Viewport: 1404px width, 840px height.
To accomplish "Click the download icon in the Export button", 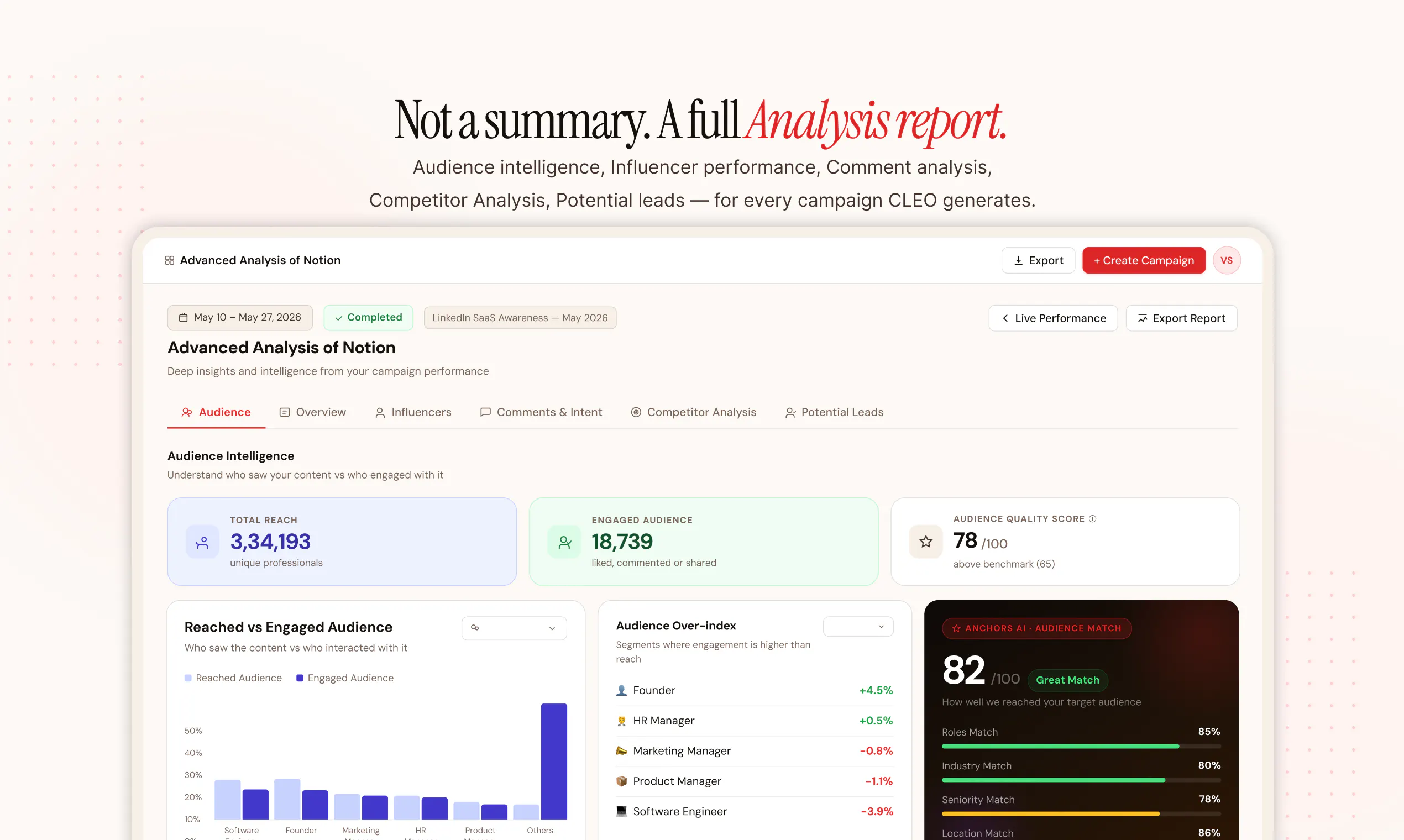I will click(1019, 260).
